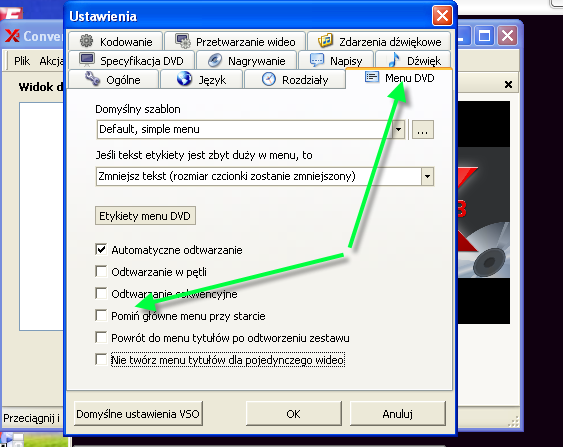Click the disc icon of Nagrywanie
The width and height of the screenshot is (563, 447).
215,60
